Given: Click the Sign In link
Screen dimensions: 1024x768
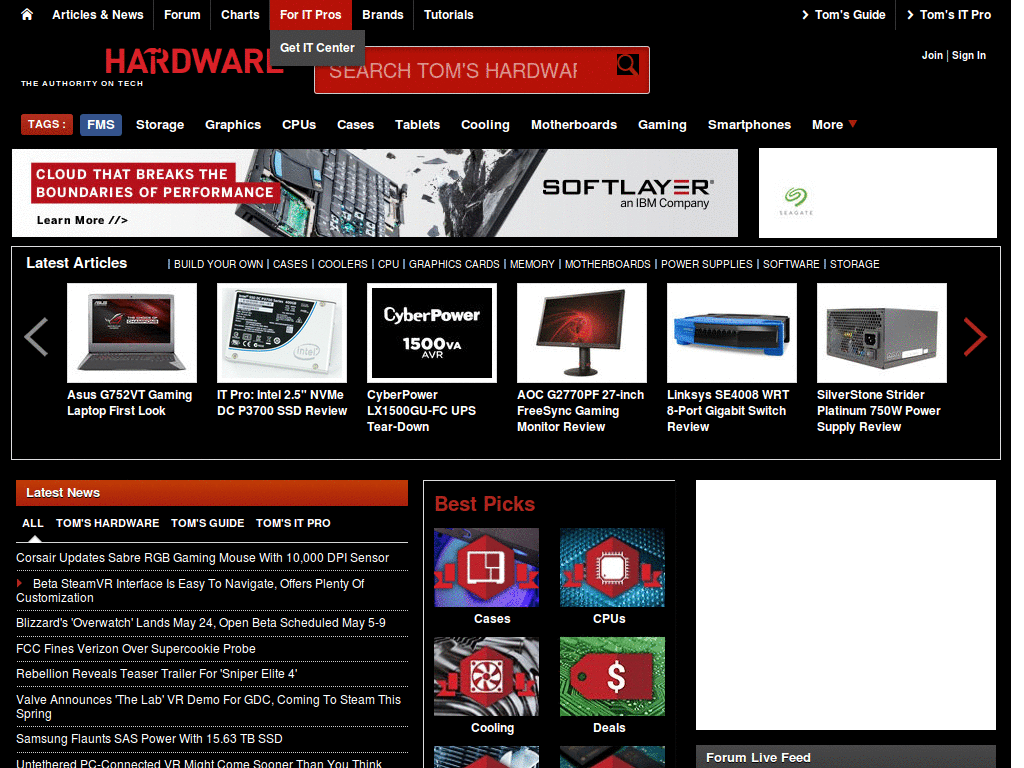Looking at the screenshot, I should tap(968, 56).
